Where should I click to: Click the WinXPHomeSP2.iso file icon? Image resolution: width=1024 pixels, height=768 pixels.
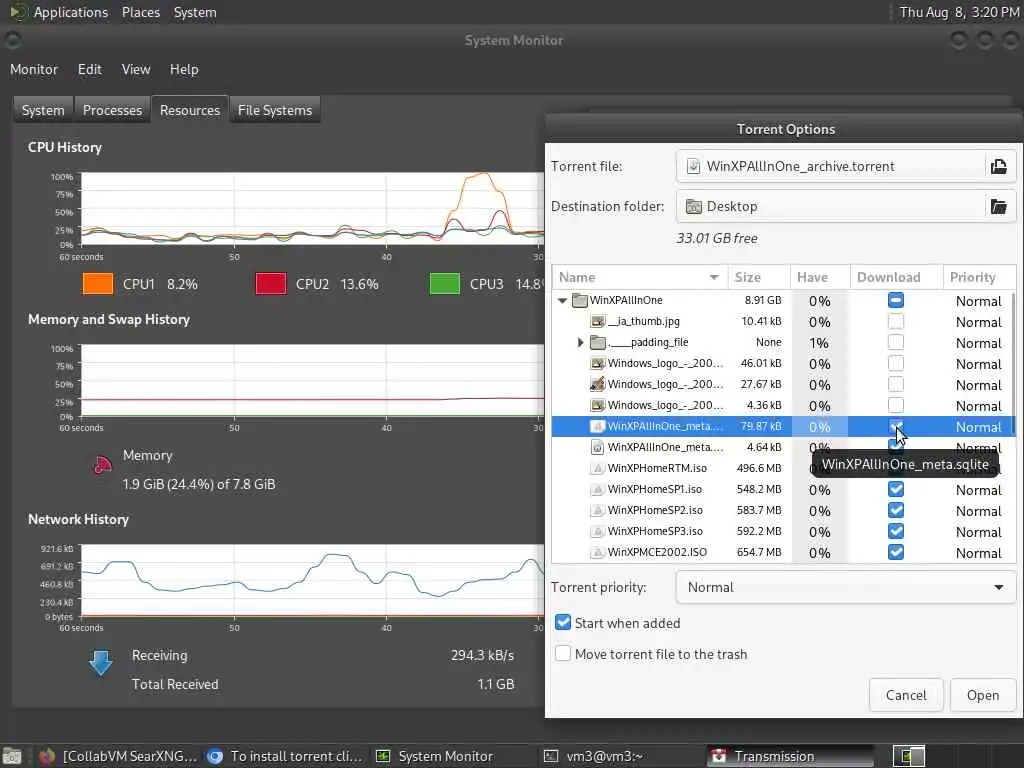pos(596,510)
